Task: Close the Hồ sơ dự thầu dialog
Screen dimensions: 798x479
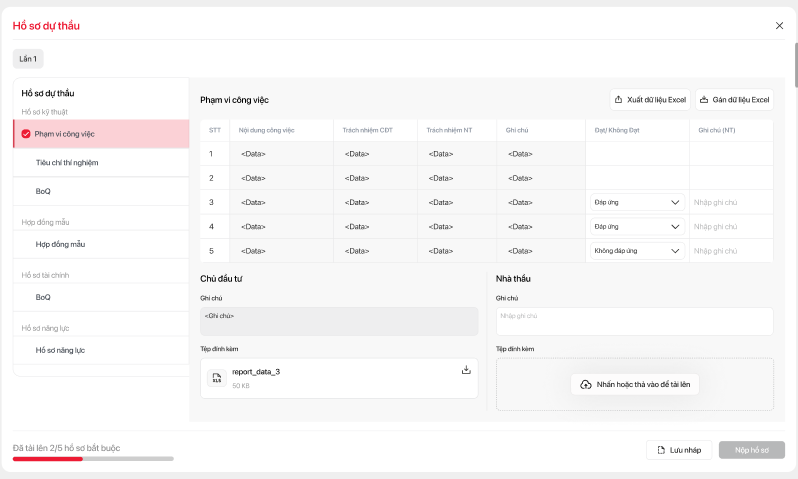Action: [779, 26]
